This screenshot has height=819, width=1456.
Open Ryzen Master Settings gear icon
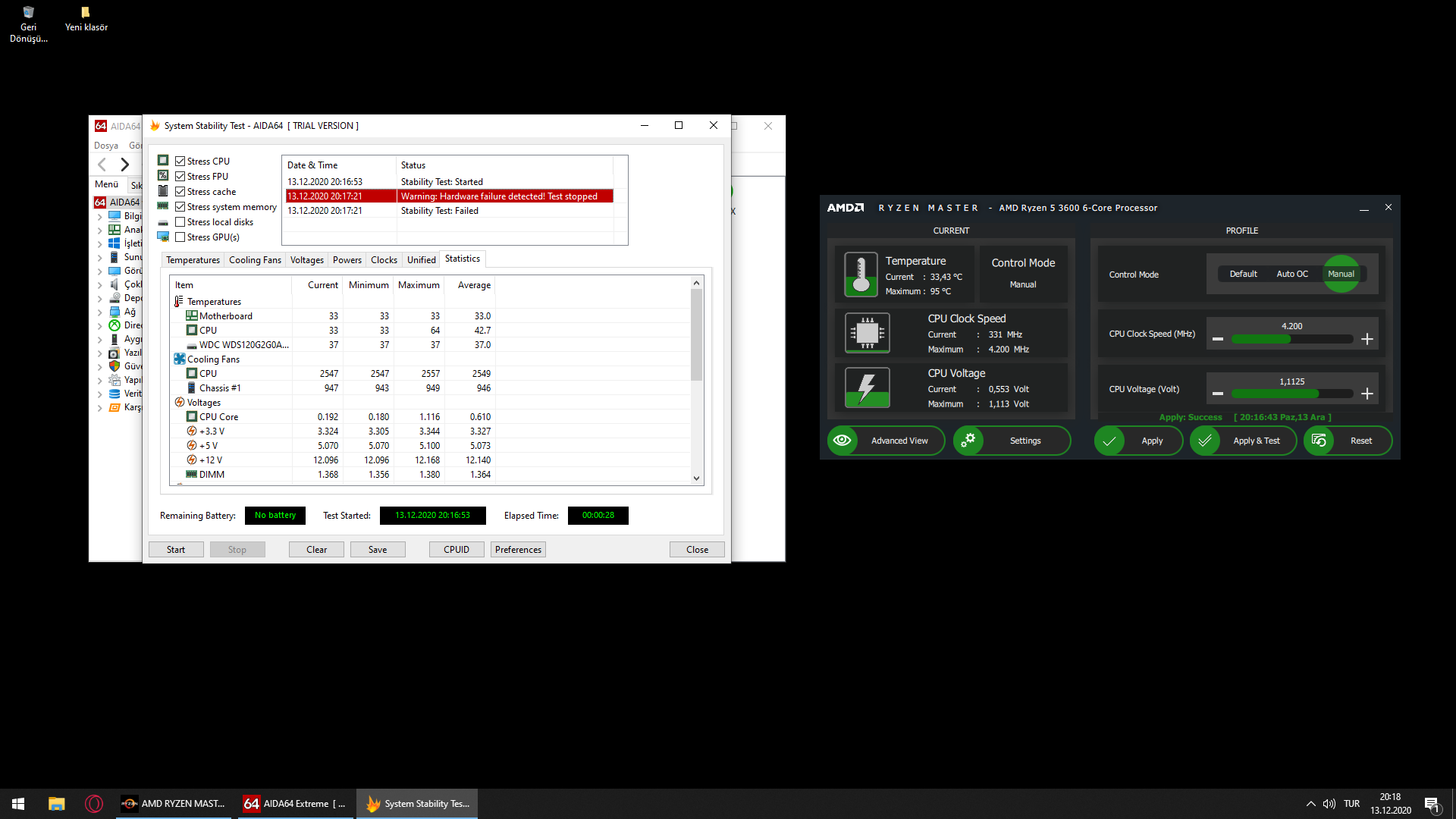[968, 441]
